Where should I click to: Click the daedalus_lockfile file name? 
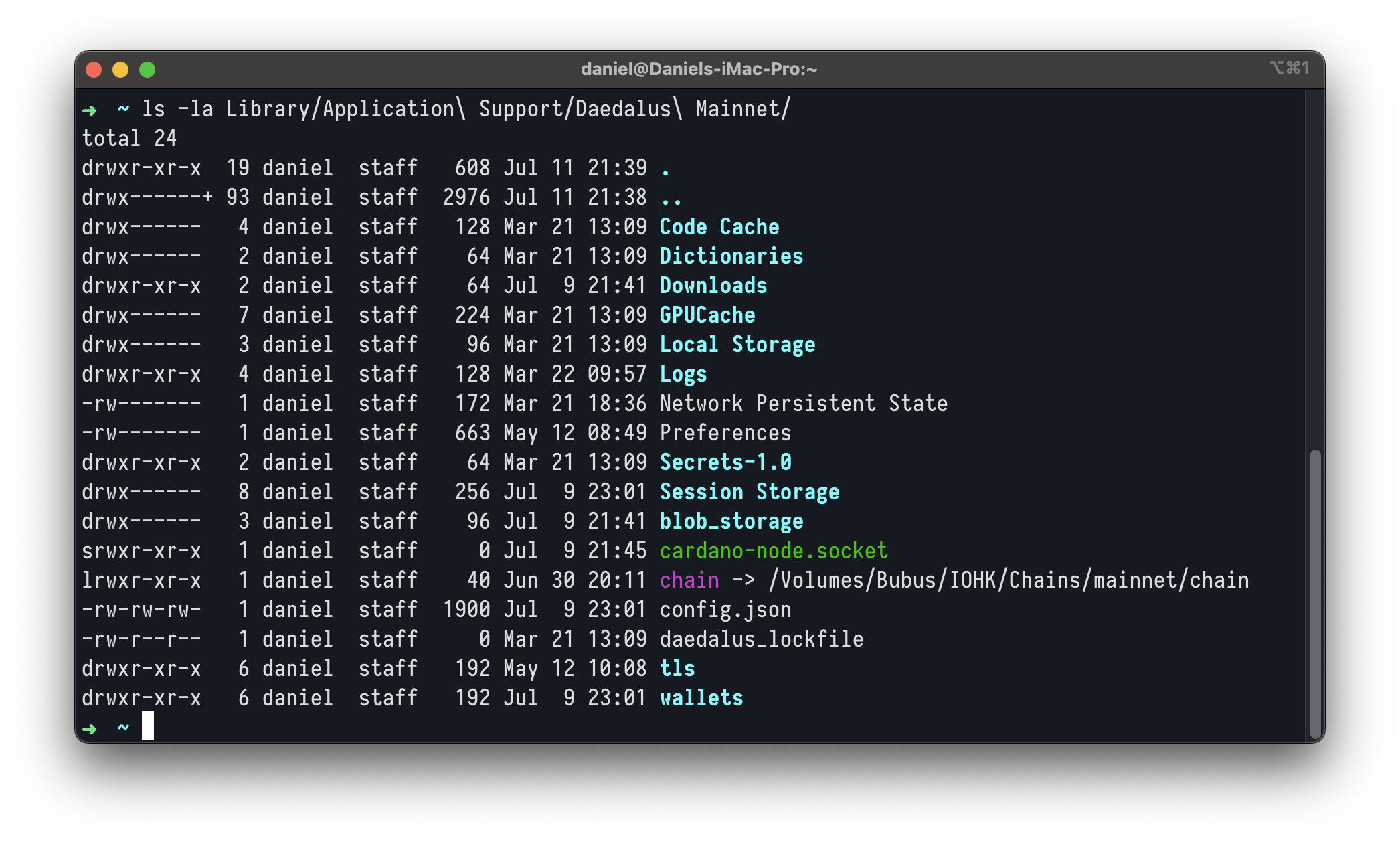tap(762, 639)
